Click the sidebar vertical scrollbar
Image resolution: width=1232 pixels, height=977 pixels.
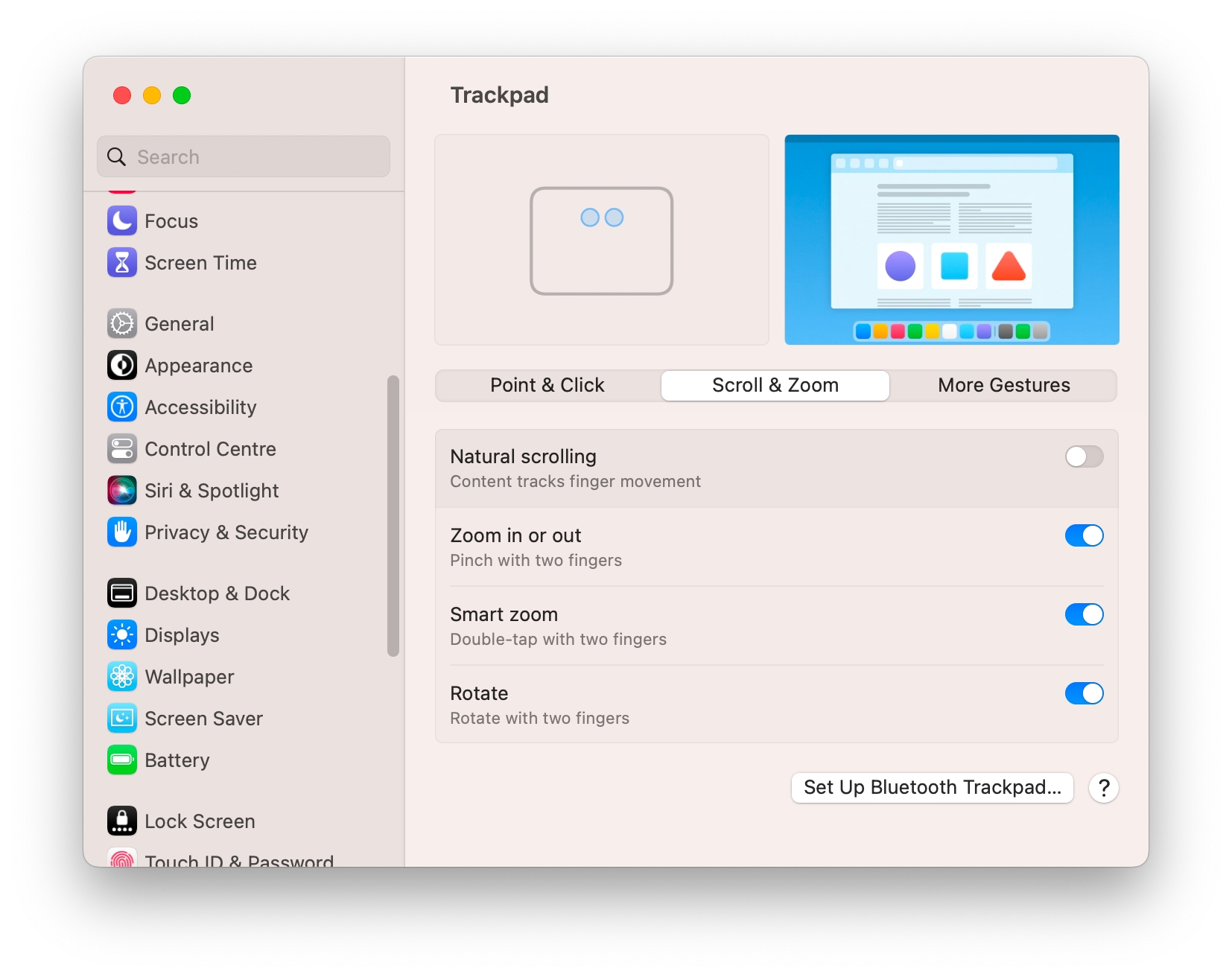[393, 515]
